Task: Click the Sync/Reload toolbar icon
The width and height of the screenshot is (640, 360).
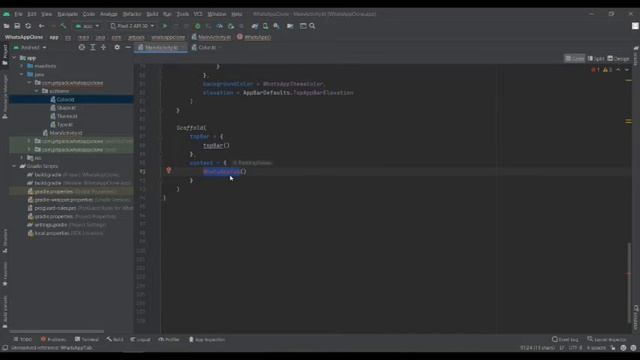Action: 28,26
